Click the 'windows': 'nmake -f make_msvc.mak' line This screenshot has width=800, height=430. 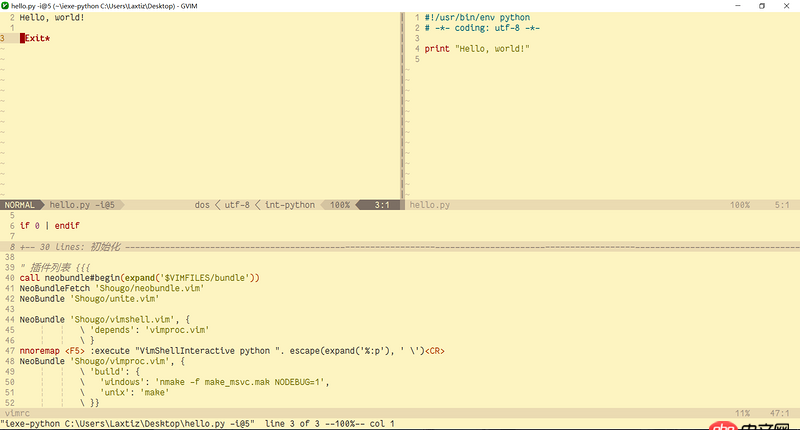pyautogui.click(x=204, y=382)
